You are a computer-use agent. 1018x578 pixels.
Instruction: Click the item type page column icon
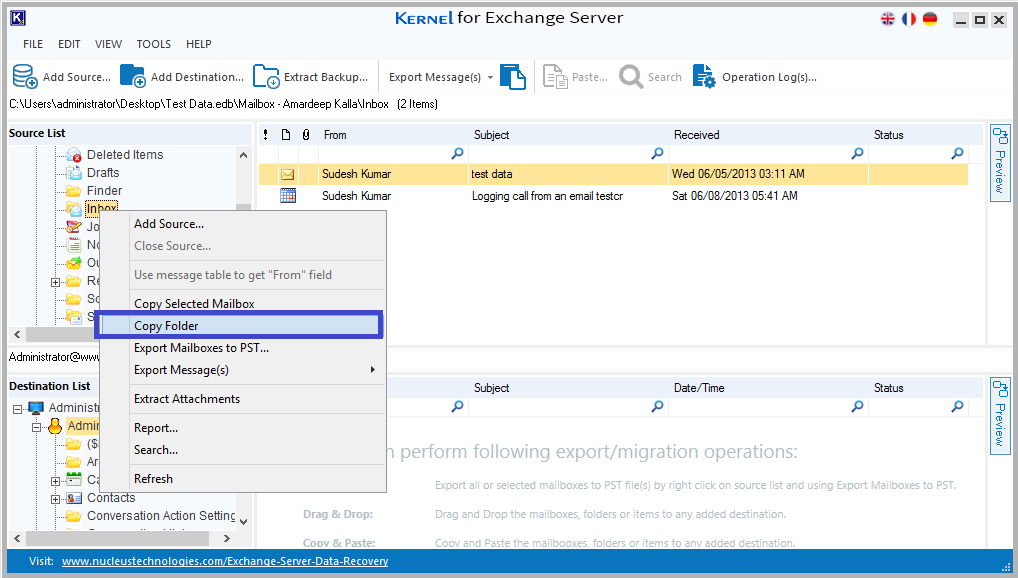click(x=286, y=135)
